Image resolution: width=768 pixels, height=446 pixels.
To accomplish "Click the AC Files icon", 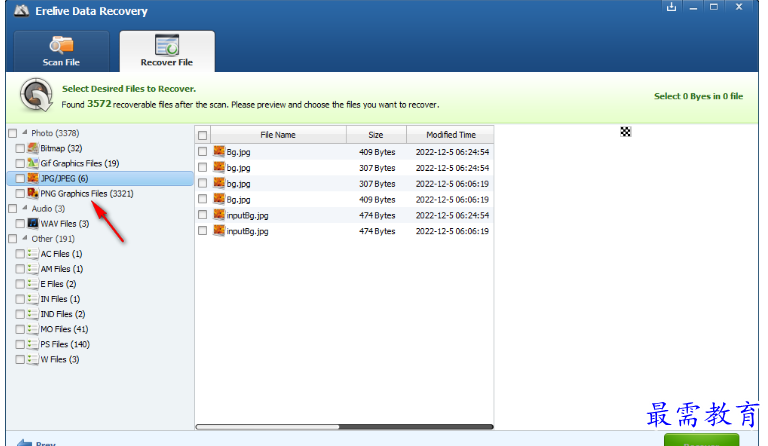I will [33, 254].
